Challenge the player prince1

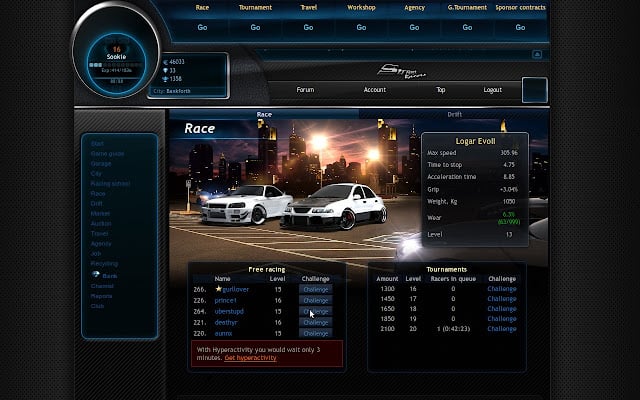(315, 300)
